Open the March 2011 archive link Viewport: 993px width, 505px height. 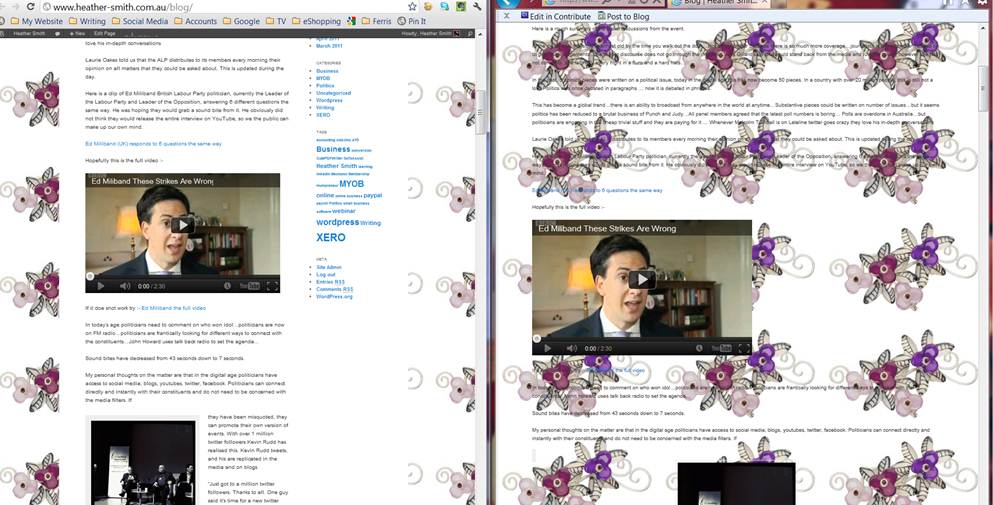[x=329, y=46]
